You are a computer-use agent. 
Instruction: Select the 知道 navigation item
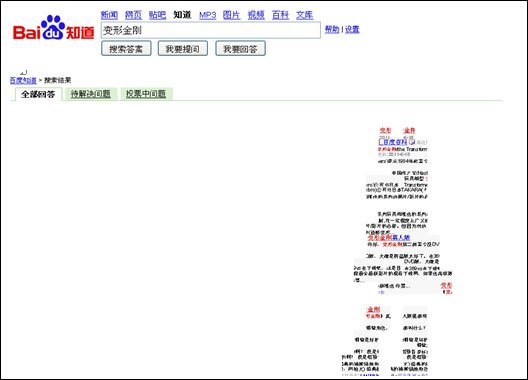coord(182,15)
